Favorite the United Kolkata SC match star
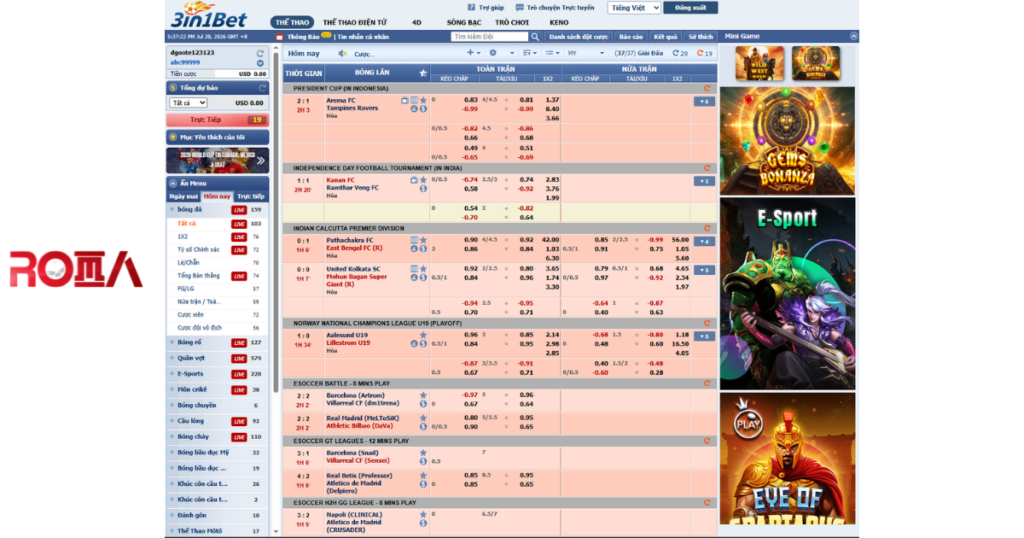The height and width of the screenshot is (538, 1024). point(423,269)
